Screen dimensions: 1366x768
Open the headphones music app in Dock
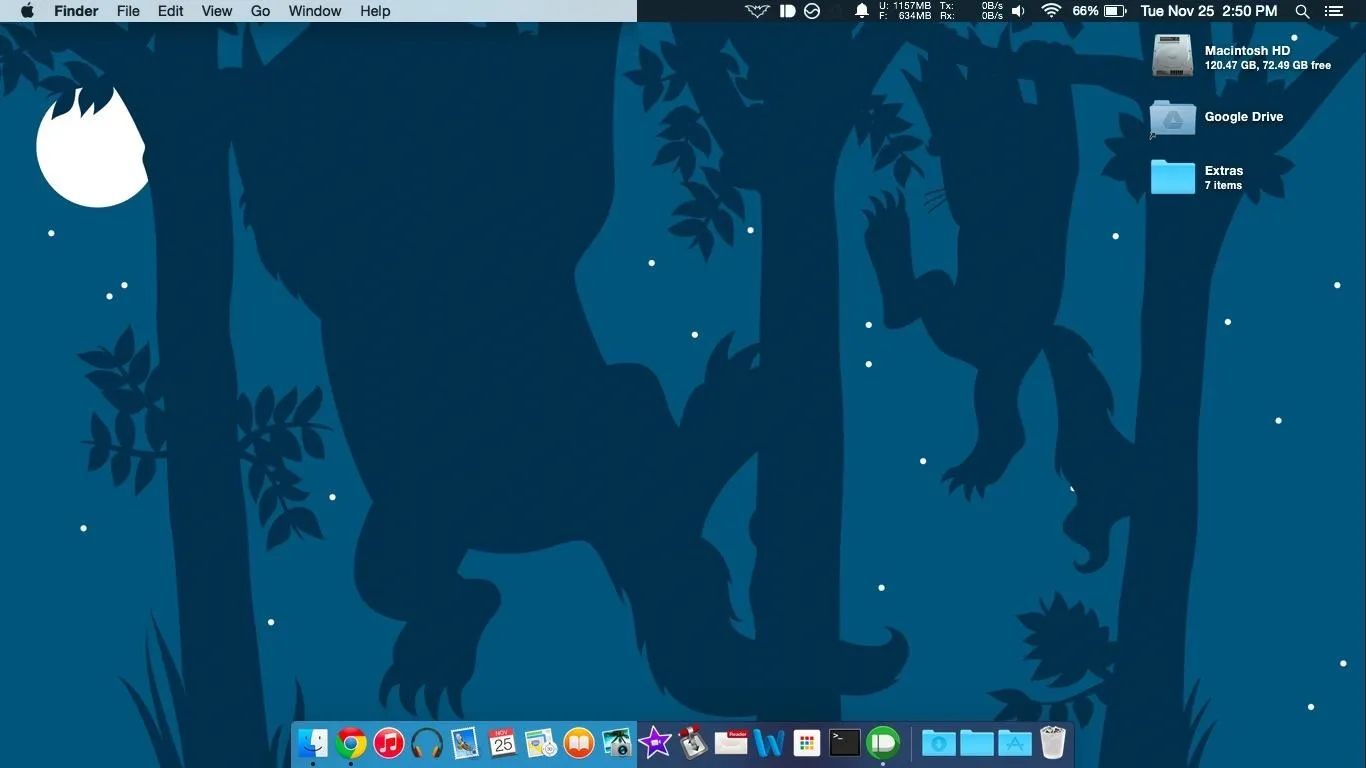tap(427, 743)
